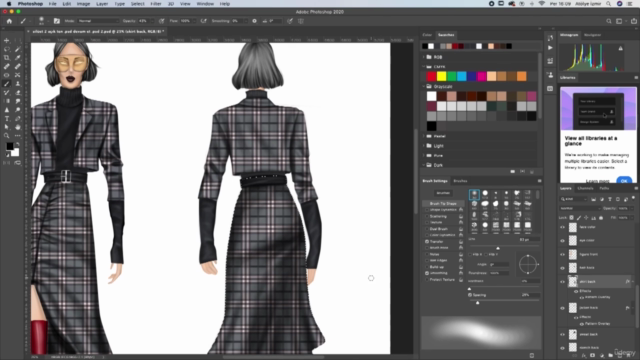Screen dimensions: 640x360
Task: Expand the Pure swatch folder
Action: click(x=424, y=156)
